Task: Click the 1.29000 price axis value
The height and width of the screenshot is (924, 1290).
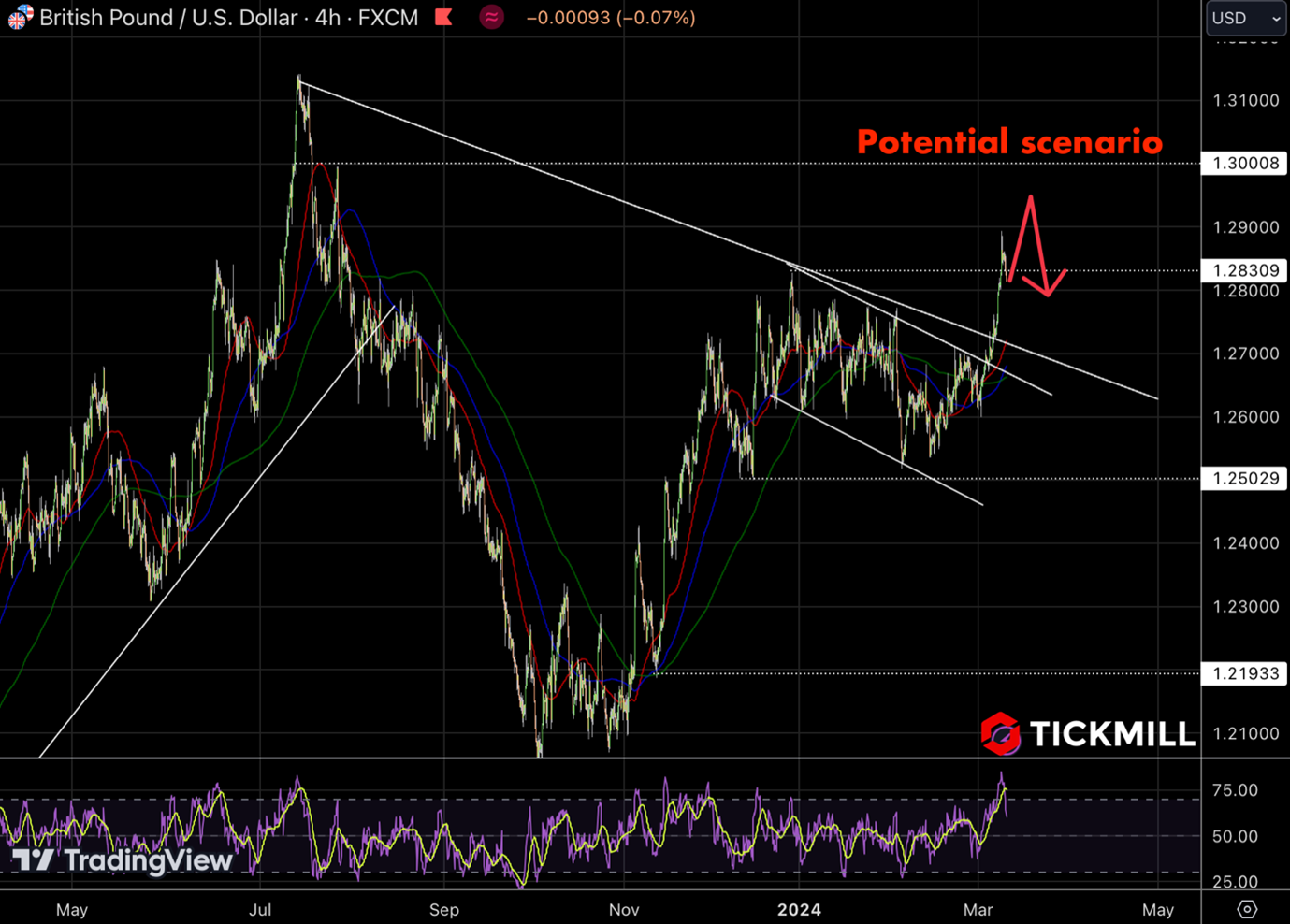Action: 1245,227
